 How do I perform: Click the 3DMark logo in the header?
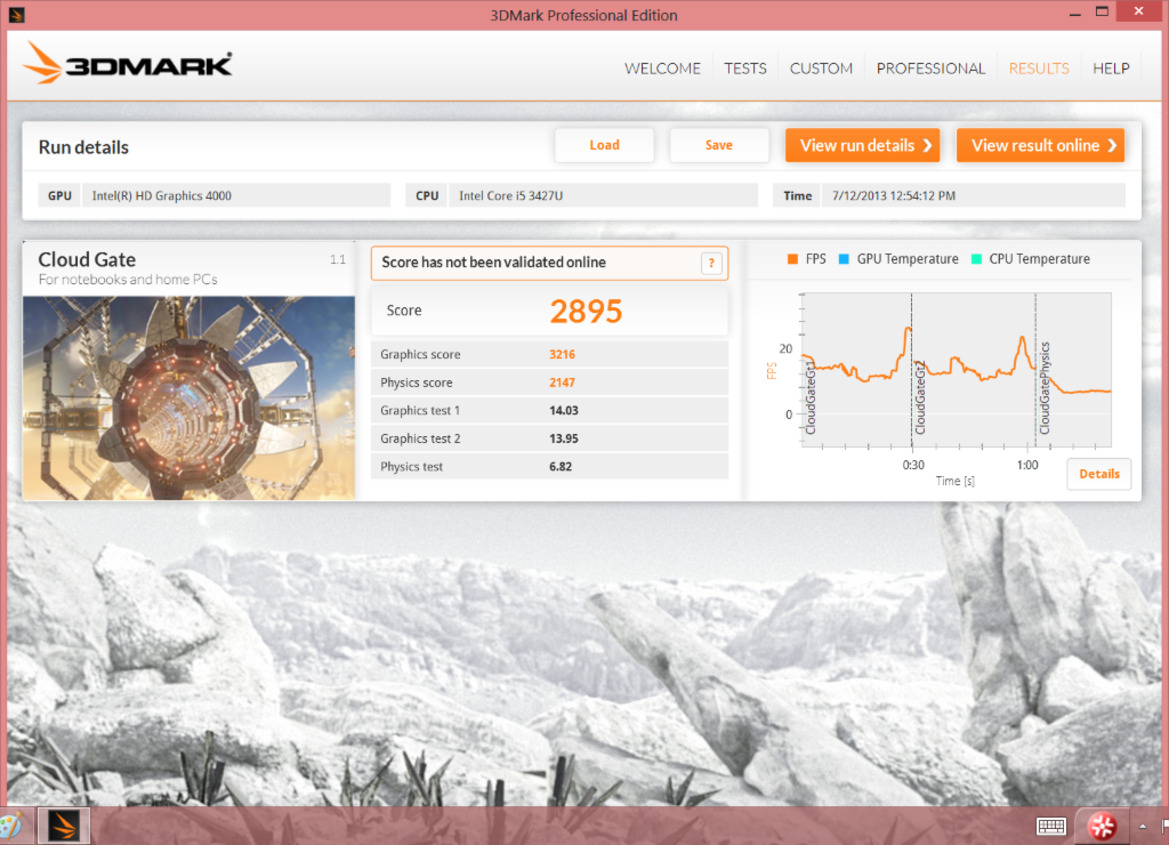(127, 63)
